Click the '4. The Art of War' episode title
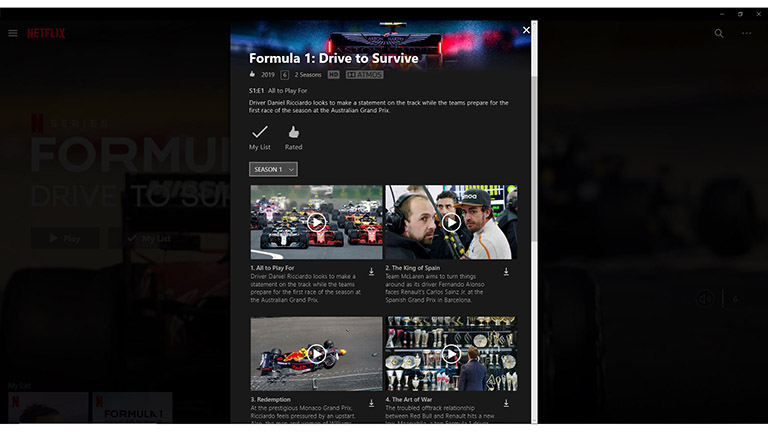Image resolution: width=768 pixels, height=432 pixels. 408,400
